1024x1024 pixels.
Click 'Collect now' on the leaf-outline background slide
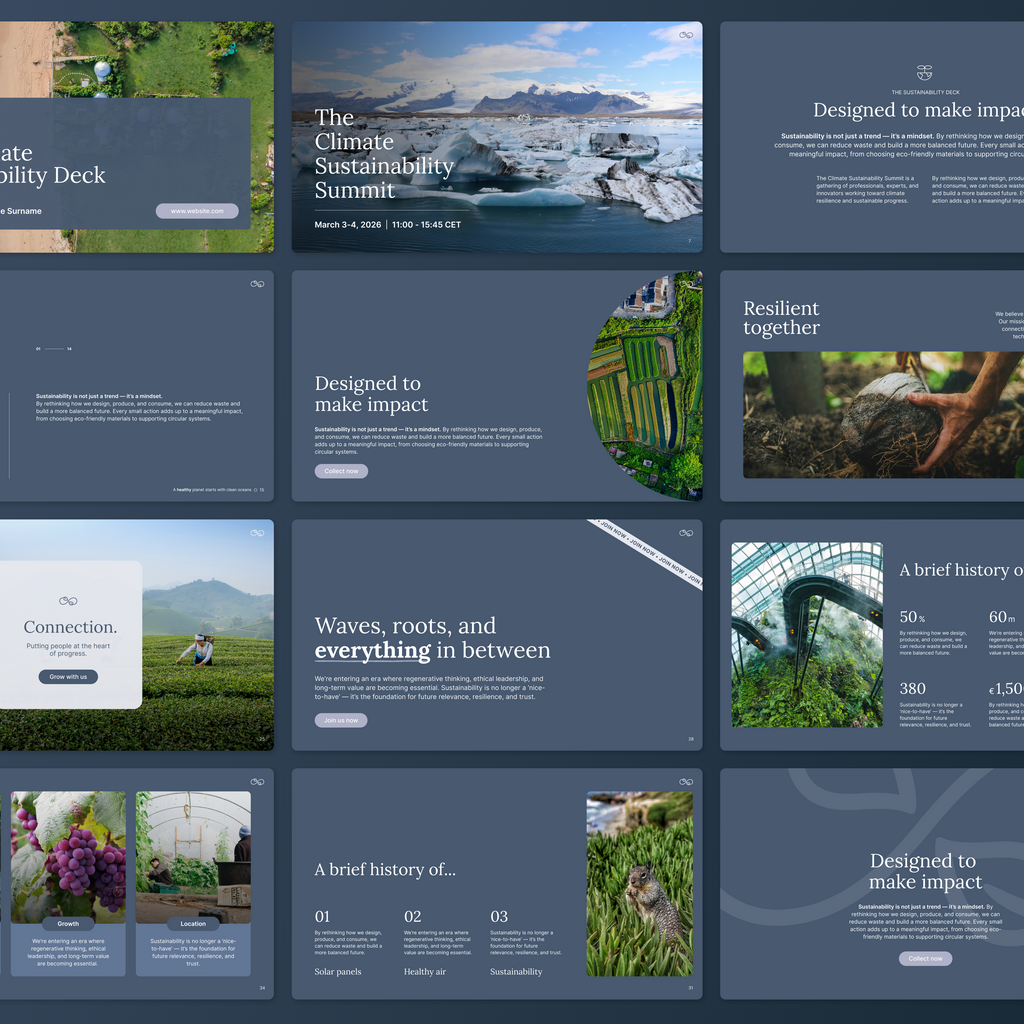click(x=925, y=958)
